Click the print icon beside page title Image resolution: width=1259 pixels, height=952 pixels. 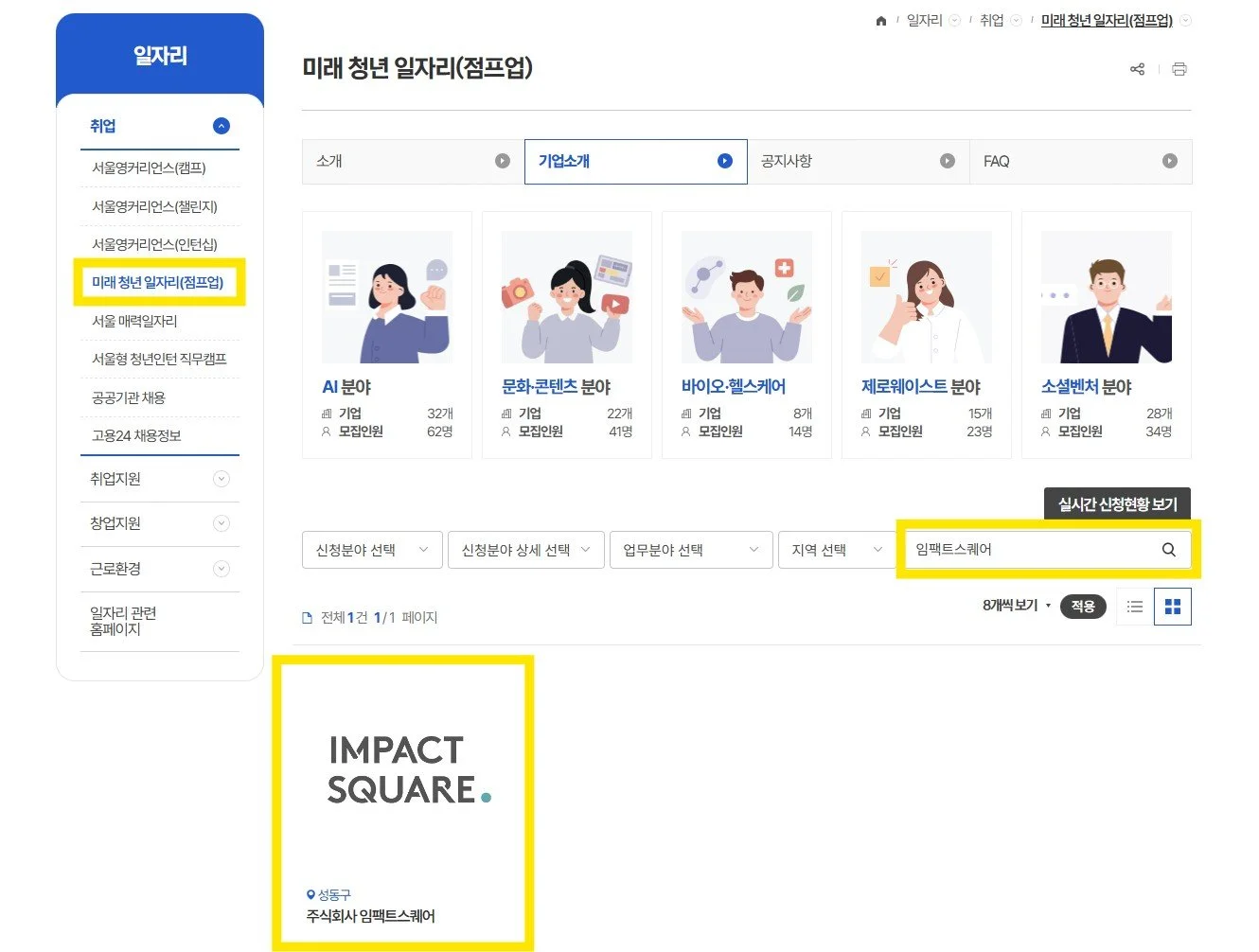pos(1179,69)
